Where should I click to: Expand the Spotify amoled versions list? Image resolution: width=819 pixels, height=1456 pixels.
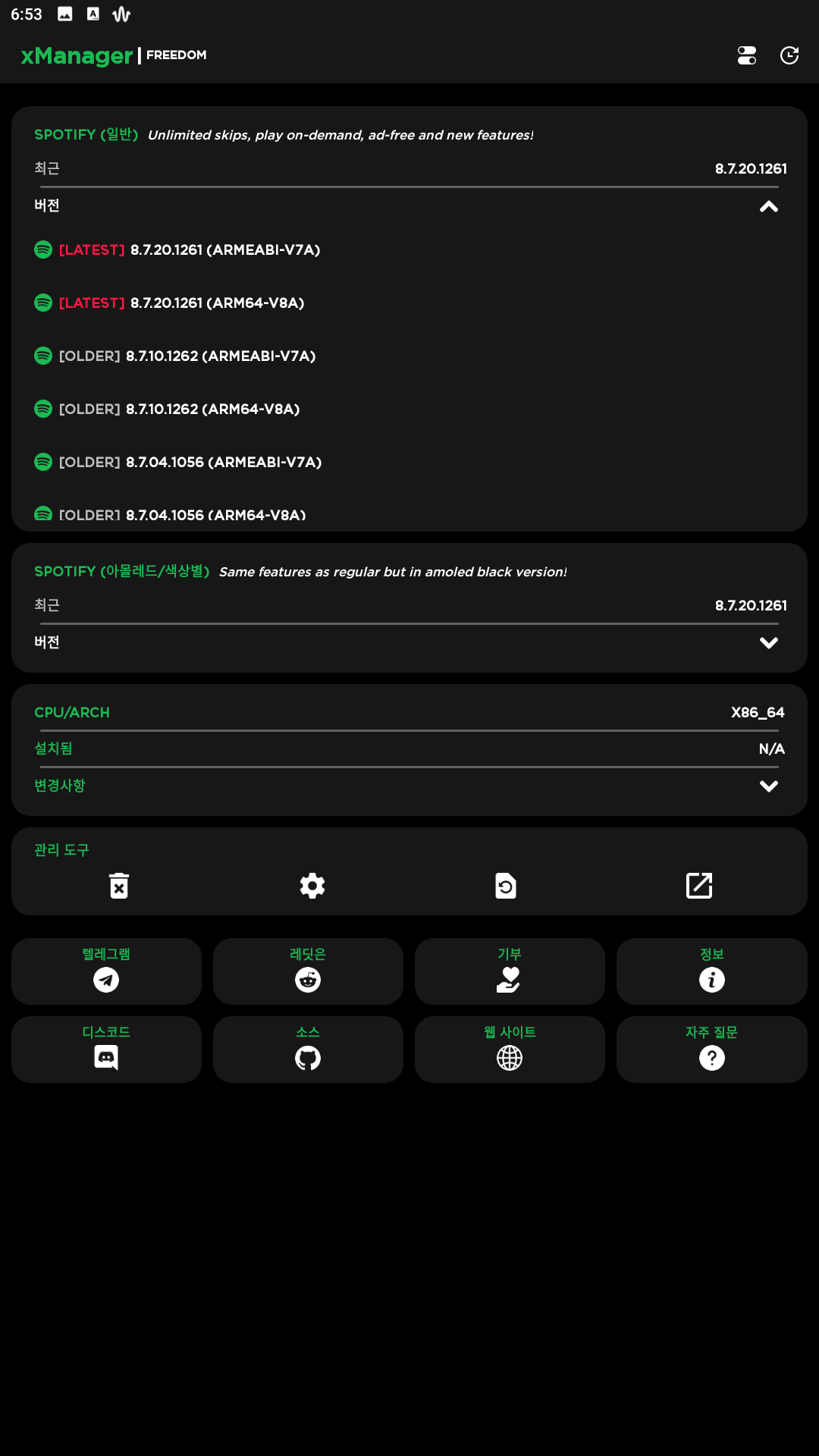tap(769, 643)
